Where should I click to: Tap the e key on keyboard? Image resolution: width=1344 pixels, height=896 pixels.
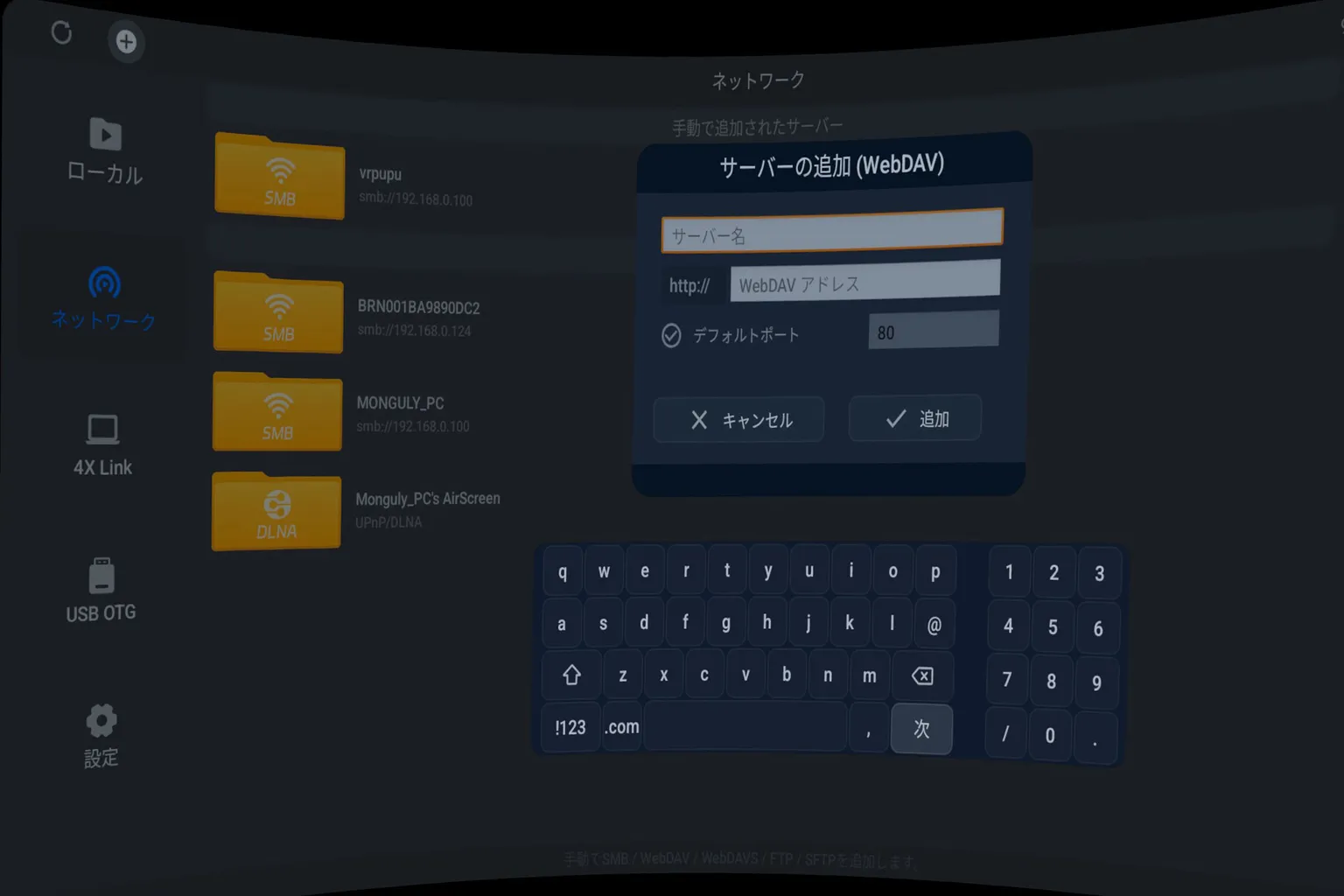pyautogui.click(x=645, y=571)
